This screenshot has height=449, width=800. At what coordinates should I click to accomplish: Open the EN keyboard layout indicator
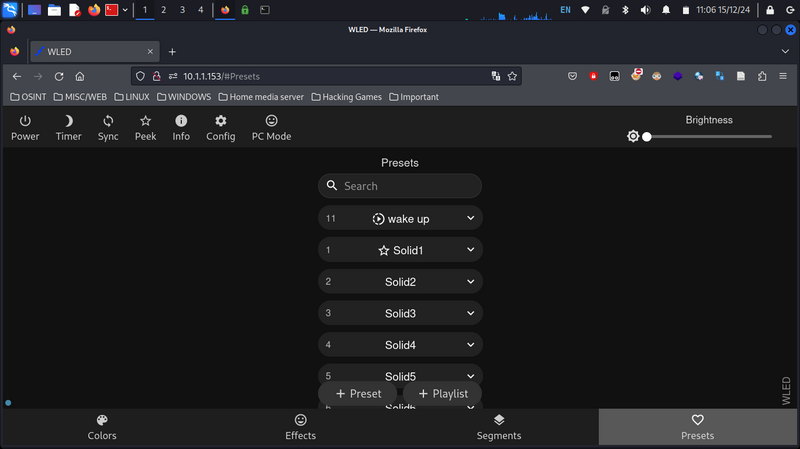[565, 10]
